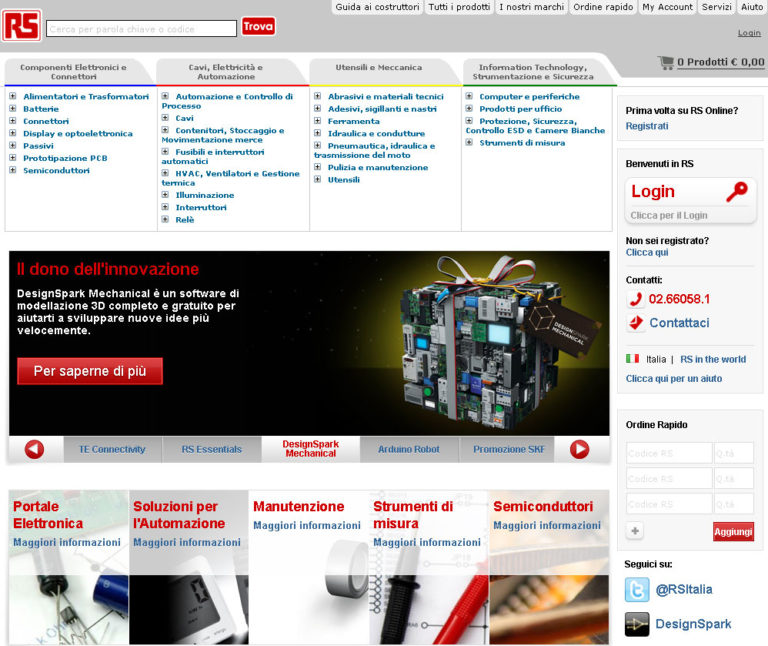Click the red key Login icon
Image resolution: width=768 pixels, height=646 pixels.
pyautogui.click(x=737, y=191)
